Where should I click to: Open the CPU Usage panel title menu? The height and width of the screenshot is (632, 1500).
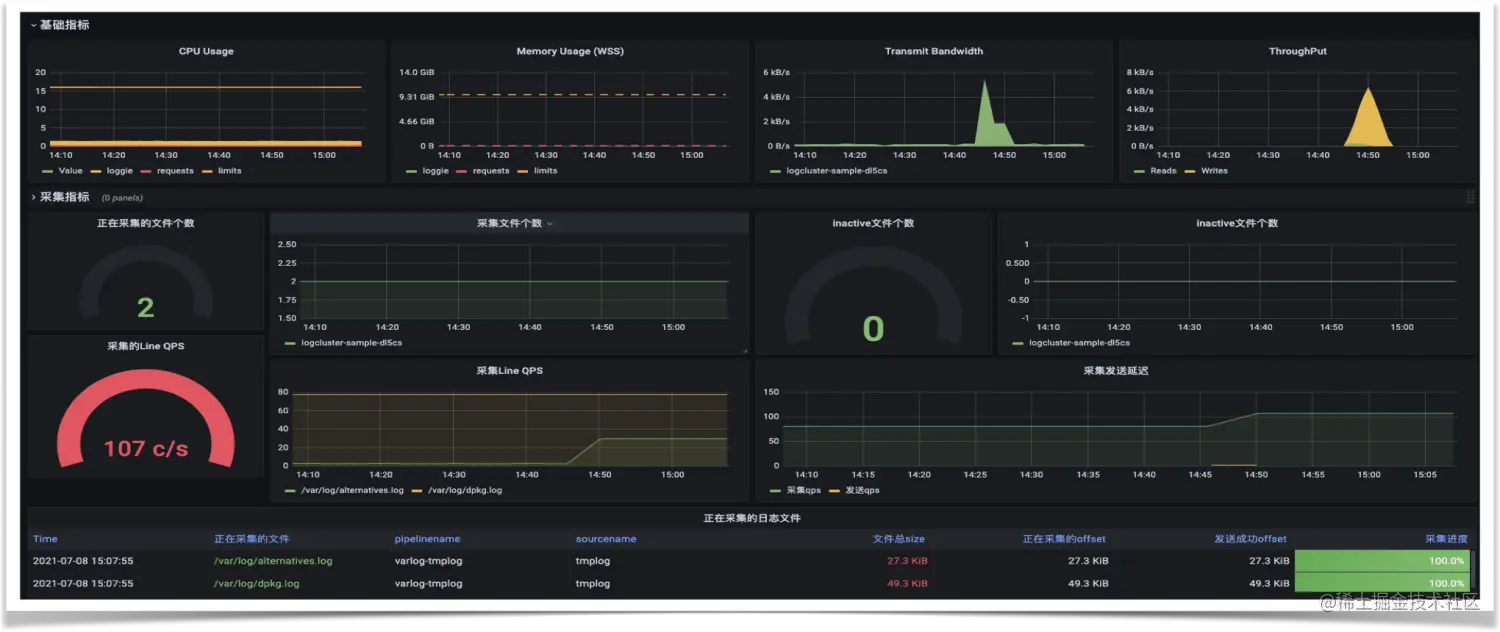(206, 51)
